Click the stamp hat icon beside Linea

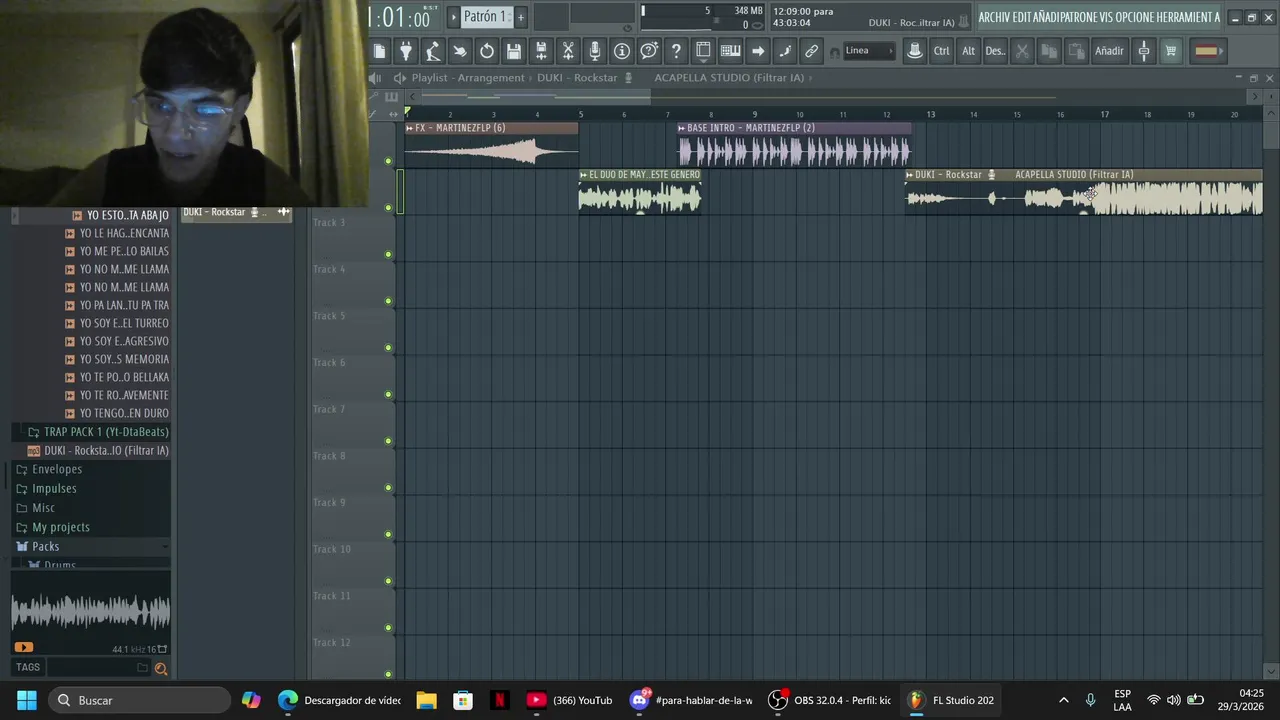[x=914, y=51]
